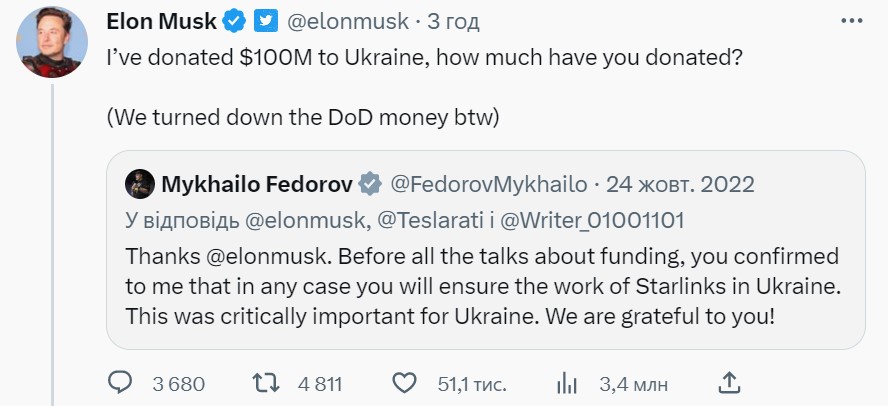This screenshot has width=888, height=406.
Task: Open Mykhailo Fedorov's small avatar
Action: pyautogui.click(x=139, y=184)
